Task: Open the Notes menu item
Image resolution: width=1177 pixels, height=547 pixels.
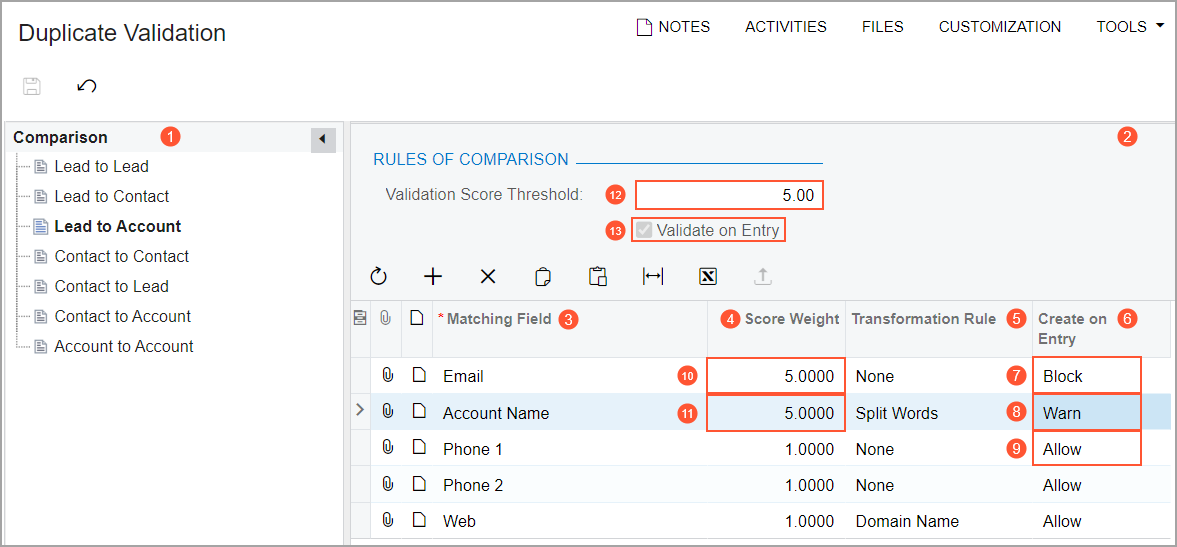Action: click(x=673, y=27)
